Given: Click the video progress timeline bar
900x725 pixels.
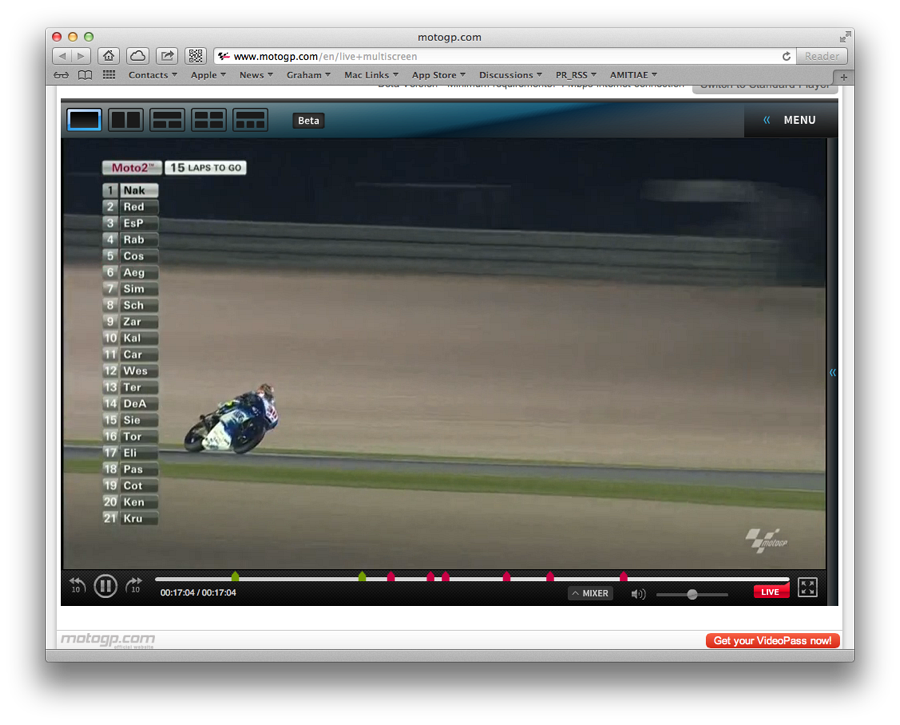Looking at the screenshot, I should [472, 579].
